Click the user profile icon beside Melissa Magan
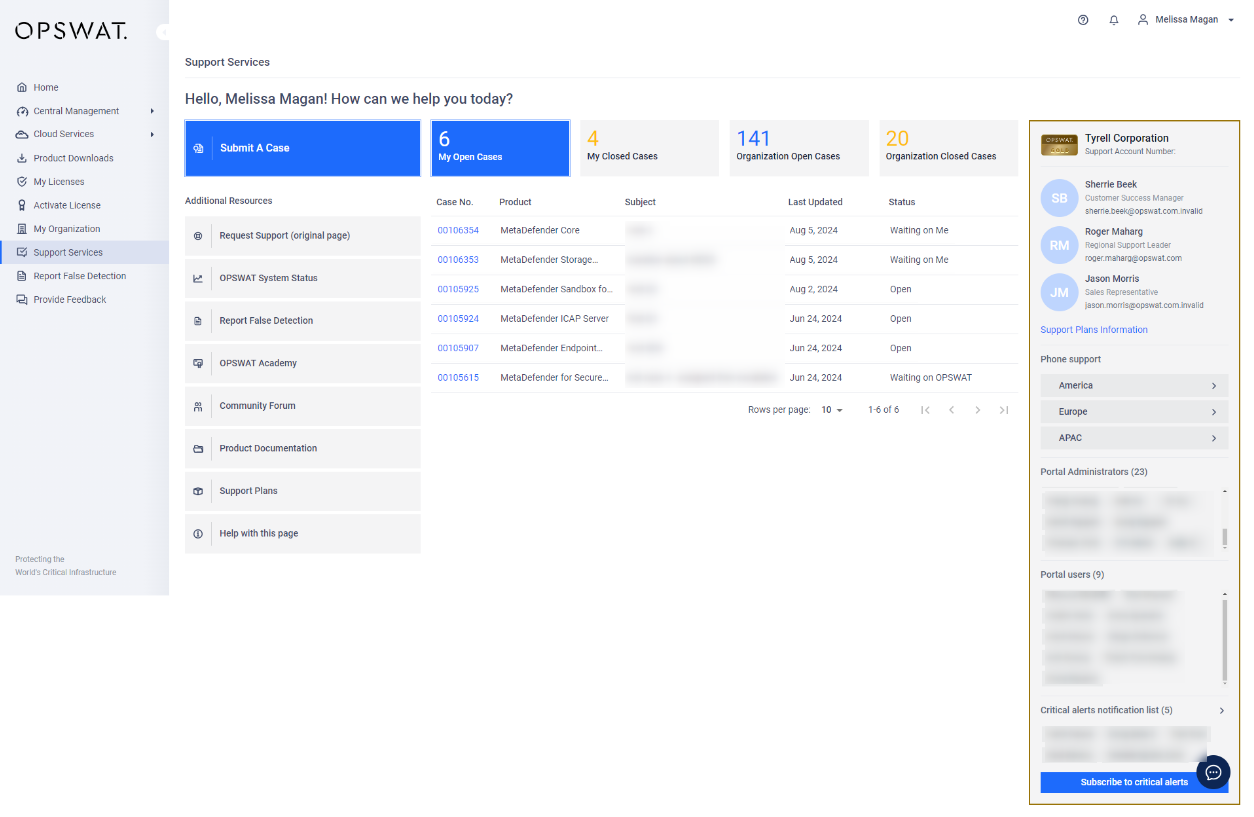1254x817 pixels. 1143,19
